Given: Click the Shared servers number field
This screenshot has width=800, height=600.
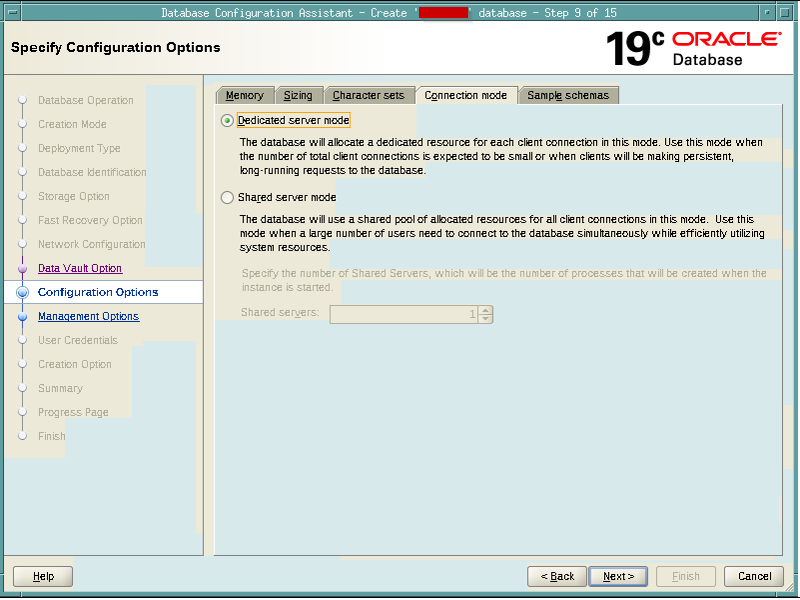Looking at the screenshot, I should click(404, 314).
